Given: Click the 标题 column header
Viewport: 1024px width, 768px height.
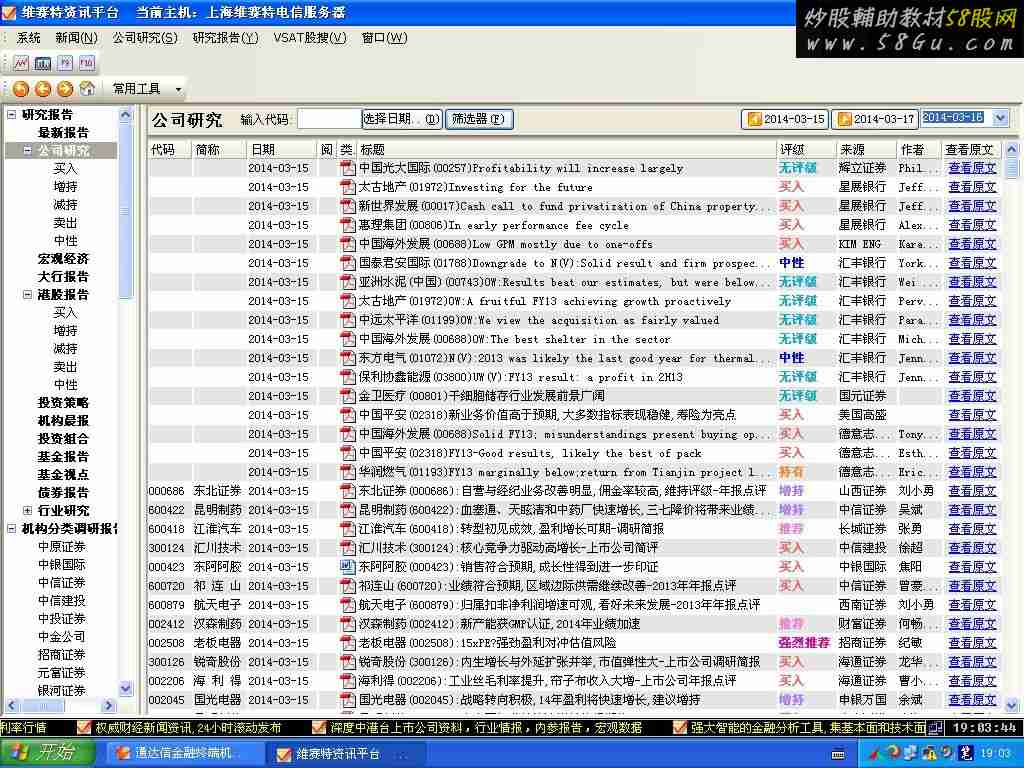Looking at the screenshot, I should pos(566,150).
